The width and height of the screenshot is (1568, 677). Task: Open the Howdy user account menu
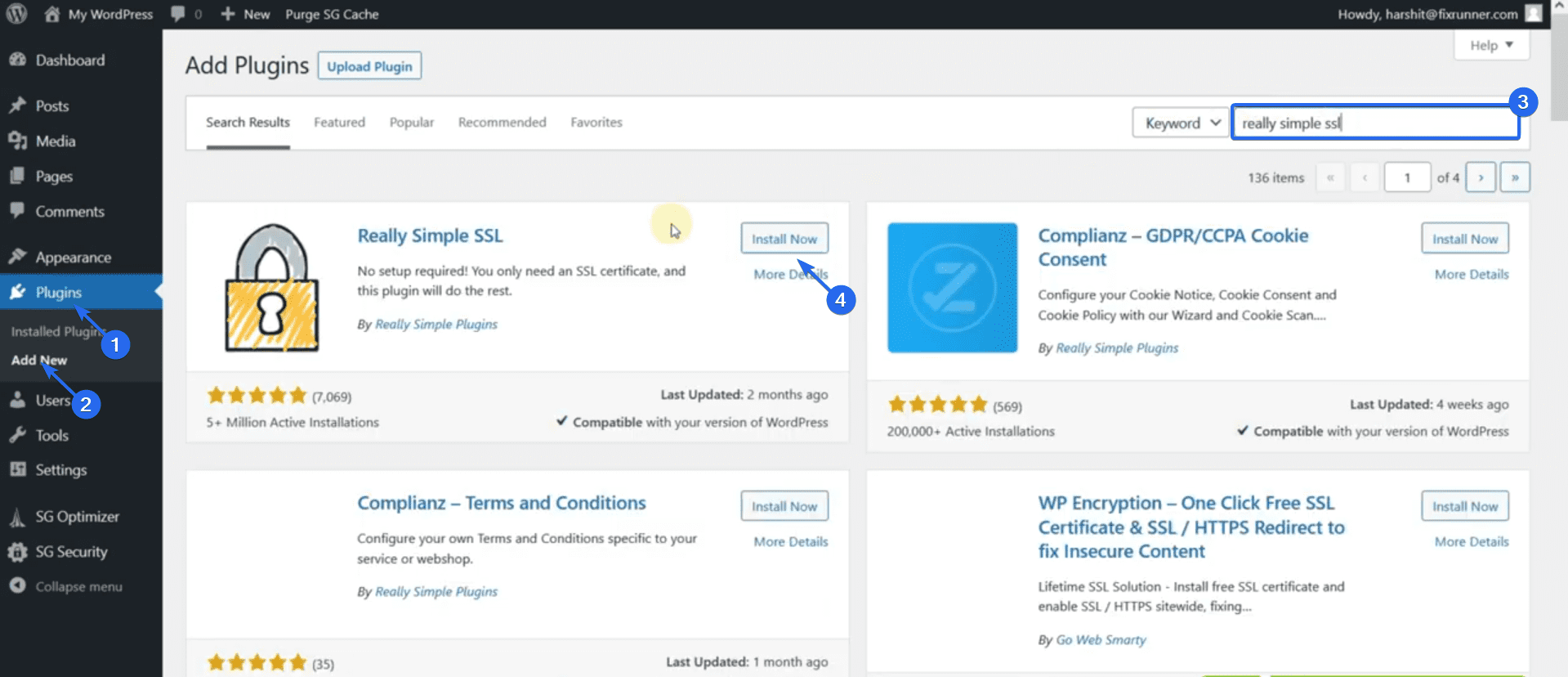[x=1427, y=14]
